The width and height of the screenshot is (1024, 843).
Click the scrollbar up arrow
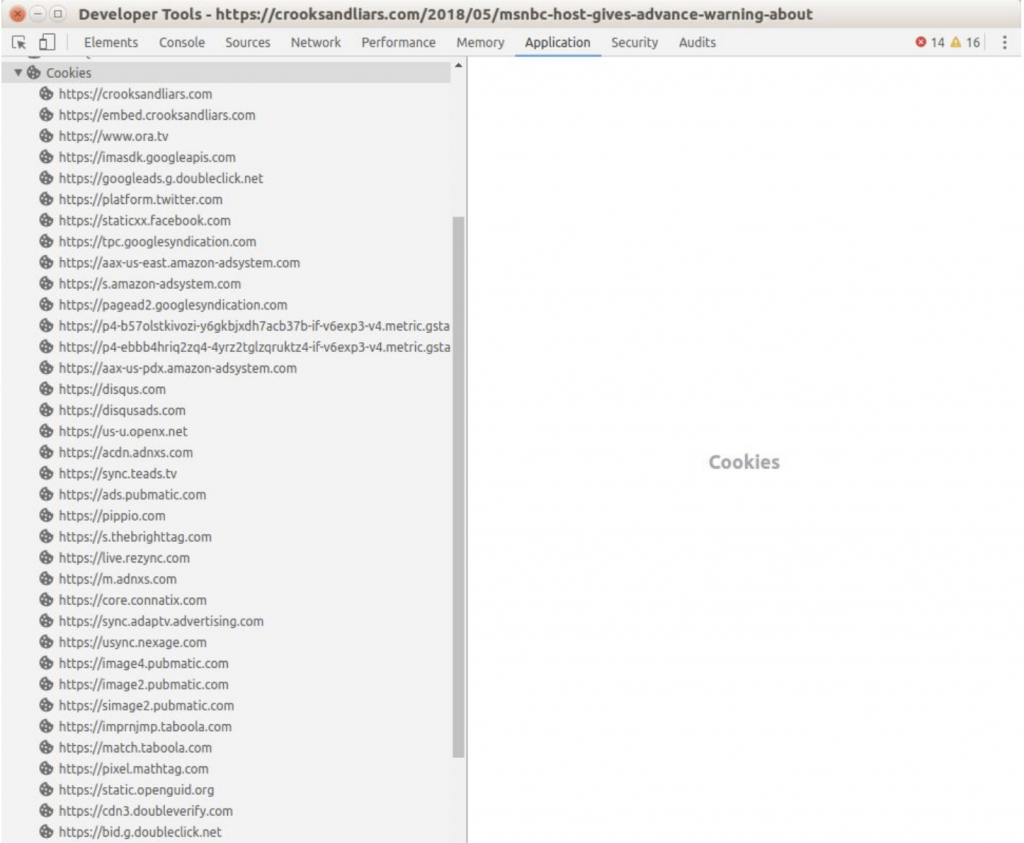coord(458,66)
